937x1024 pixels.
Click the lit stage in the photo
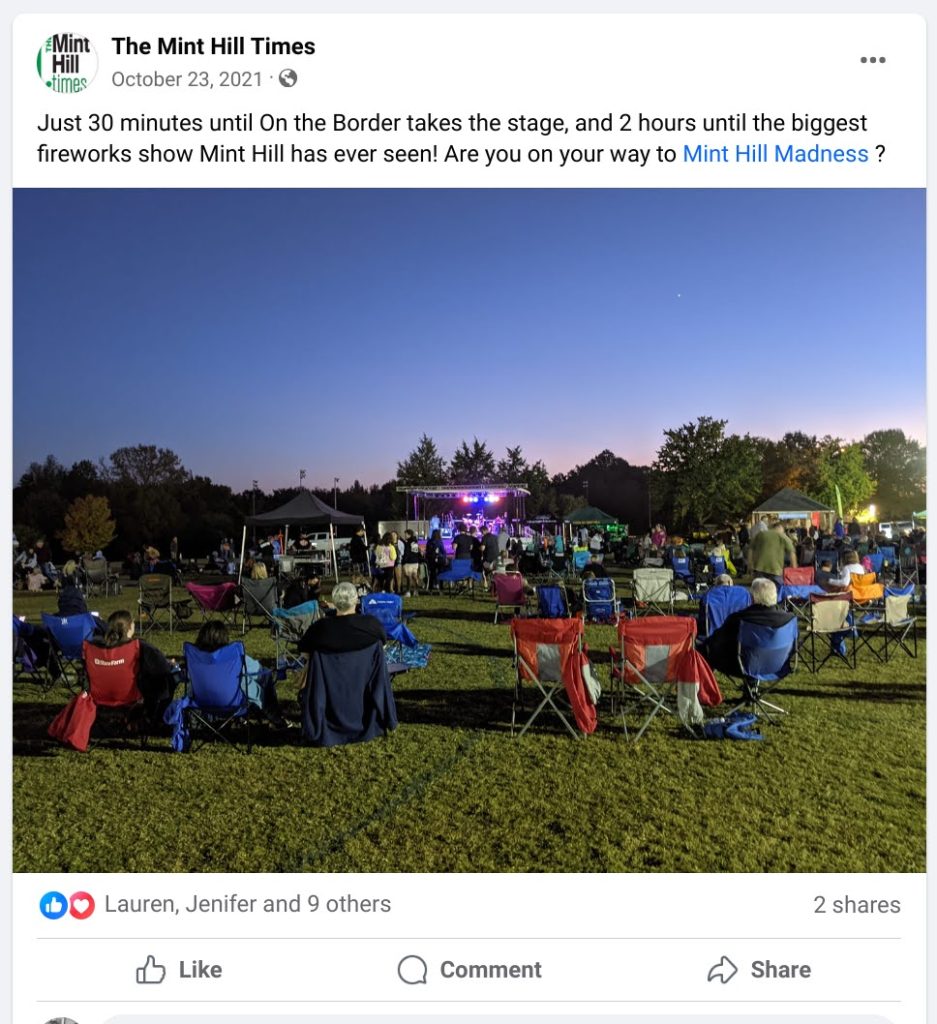[463, 513]
